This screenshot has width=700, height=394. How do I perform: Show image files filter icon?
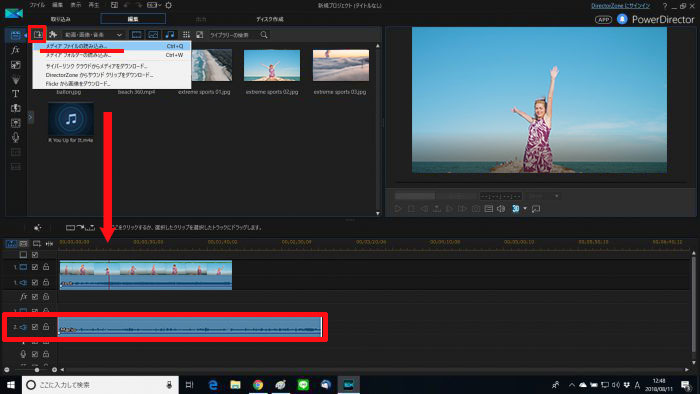[x=153, y=34]
